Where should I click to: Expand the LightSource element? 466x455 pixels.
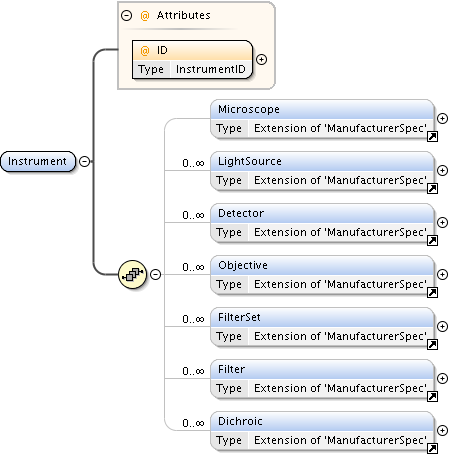tap(442, 170)
